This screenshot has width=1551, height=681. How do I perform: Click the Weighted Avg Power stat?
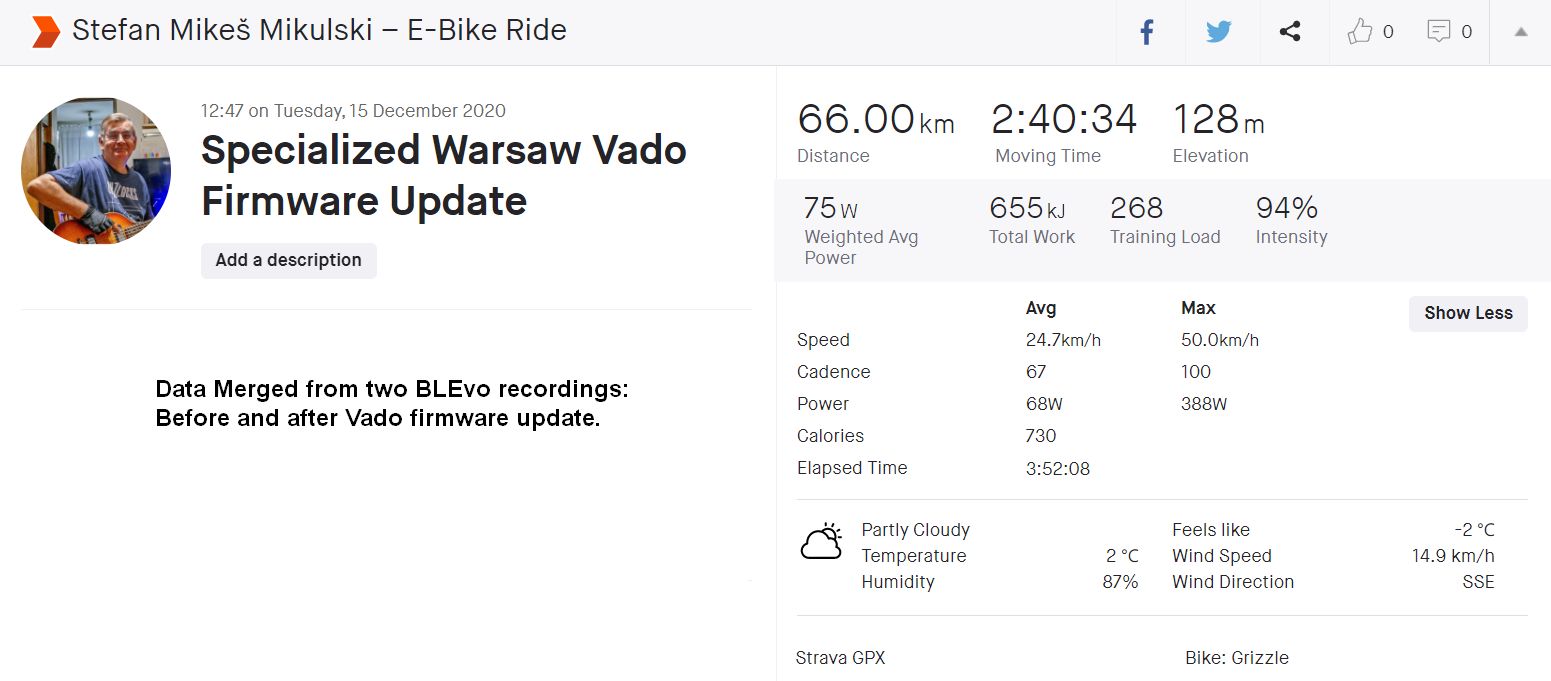click(860, 230)
